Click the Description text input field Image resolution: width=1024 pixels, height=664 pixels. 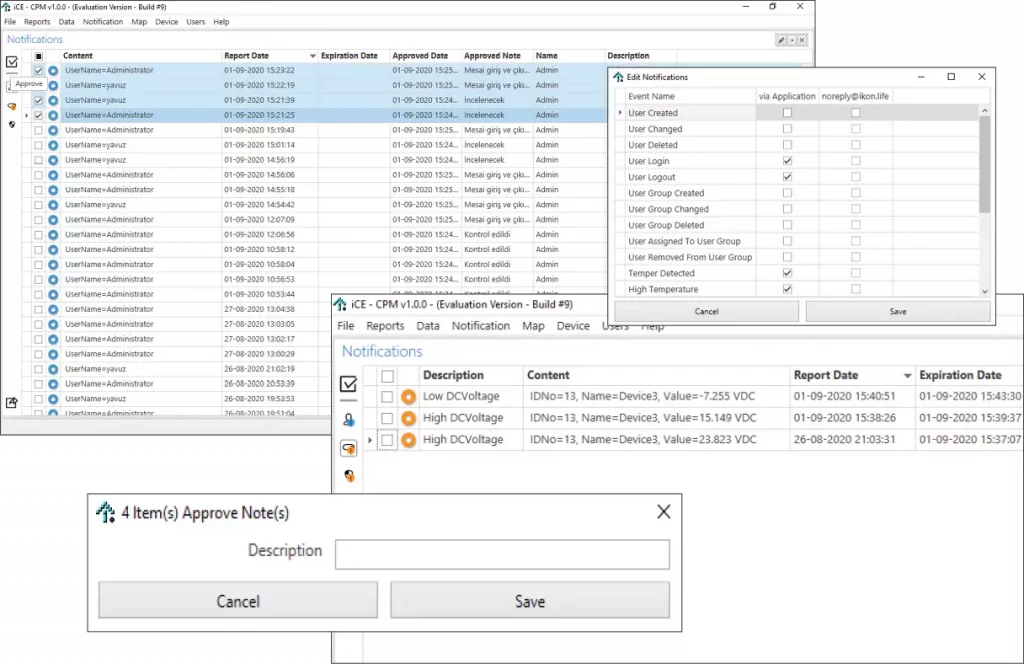click(x=502, y=555)
